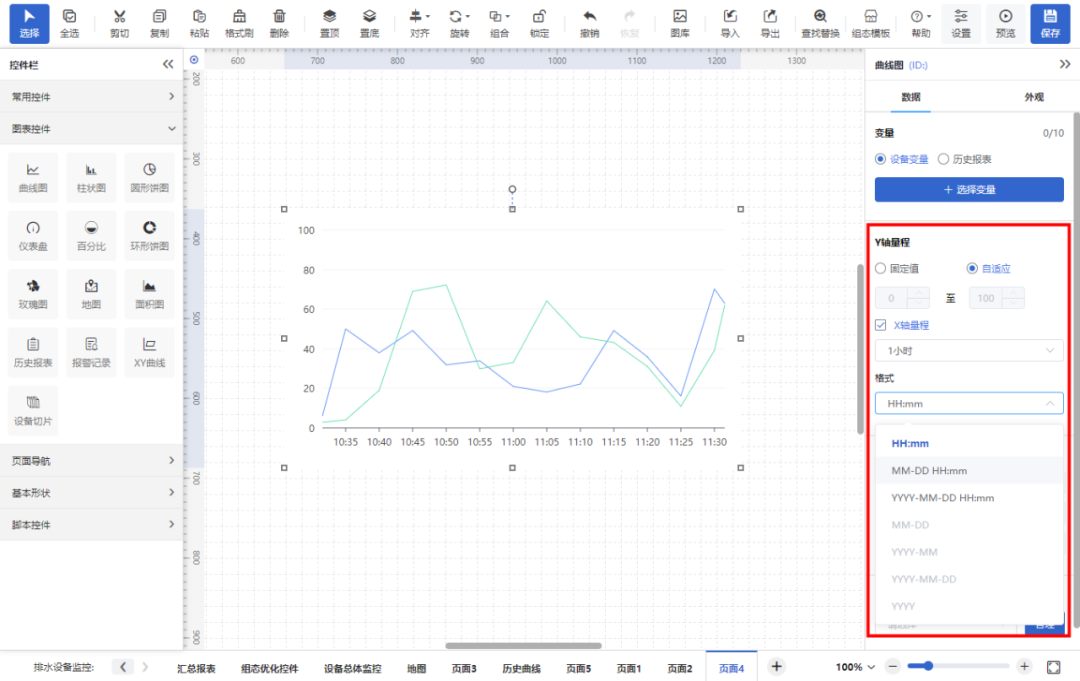
Task: Open the 1小时 X-axis range dropdown
Action: pos(969,350)
